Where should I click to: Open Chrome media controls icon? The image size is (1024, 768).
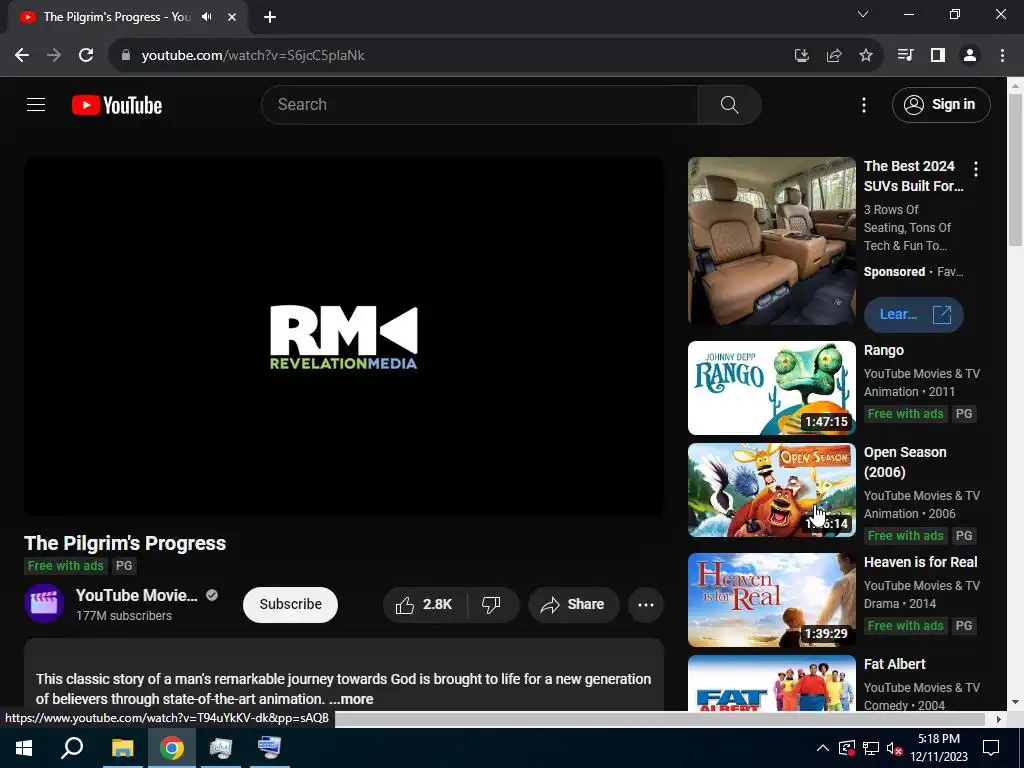[x=906, y=56]
